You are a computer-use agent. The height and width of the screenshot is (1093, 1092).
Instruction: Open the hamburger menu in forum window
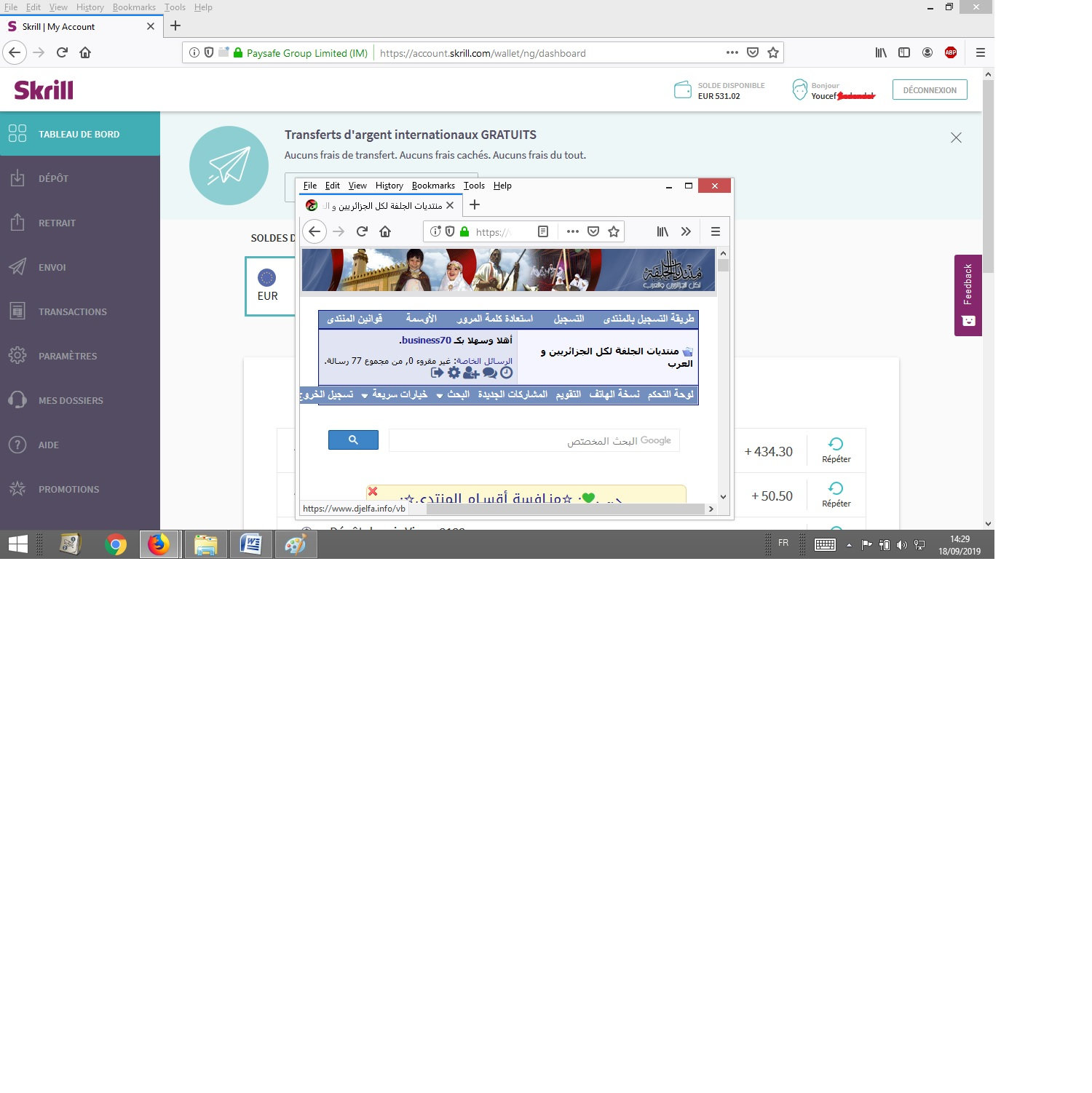716,231
